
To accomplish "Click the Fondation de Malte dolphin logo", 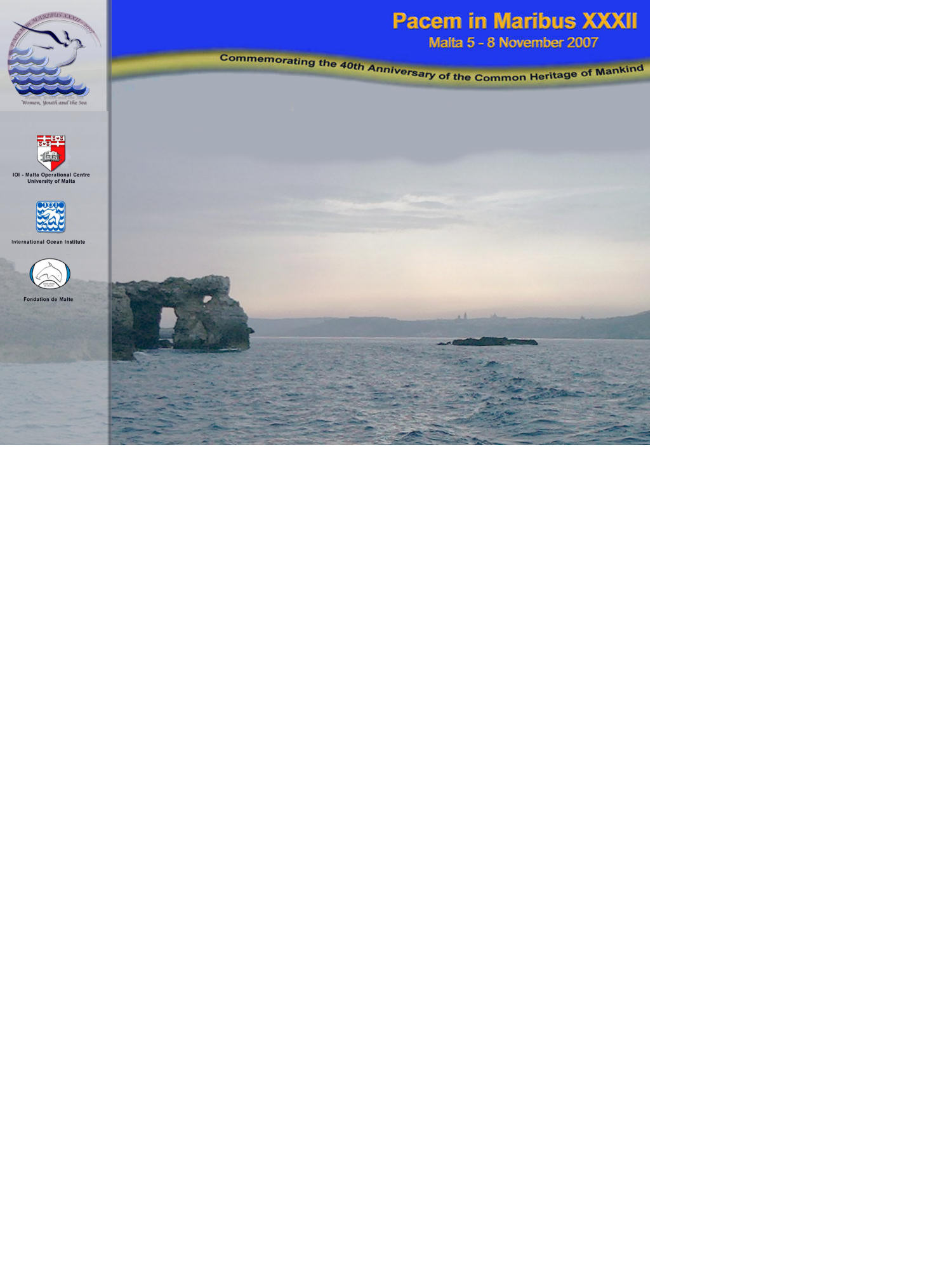I will pos(50,274).
